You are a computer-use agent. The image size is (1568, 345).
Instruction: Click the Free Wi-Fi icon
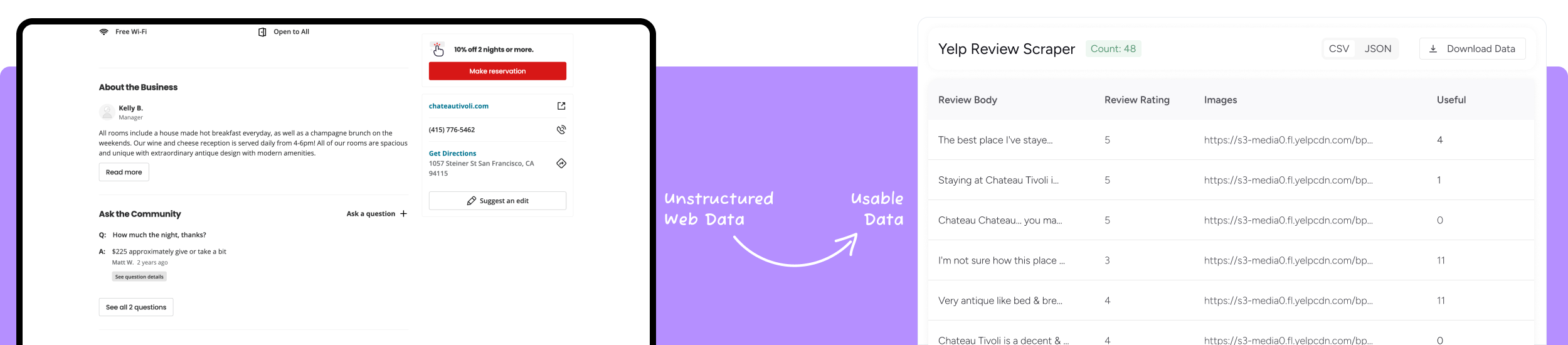tap(103, 32)
